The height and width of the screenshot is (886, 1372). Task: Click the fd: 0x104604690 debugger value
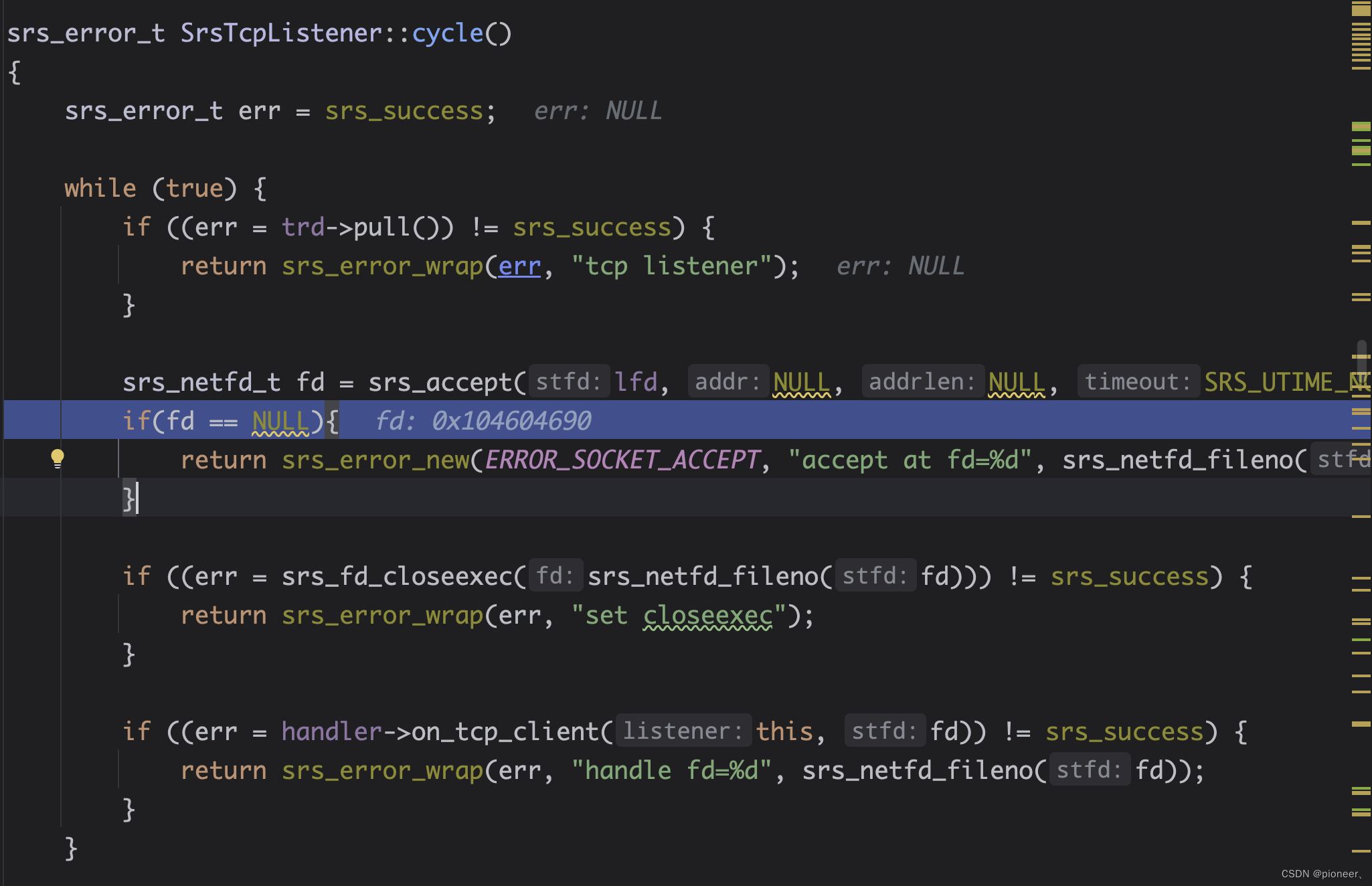click(483, 422)
